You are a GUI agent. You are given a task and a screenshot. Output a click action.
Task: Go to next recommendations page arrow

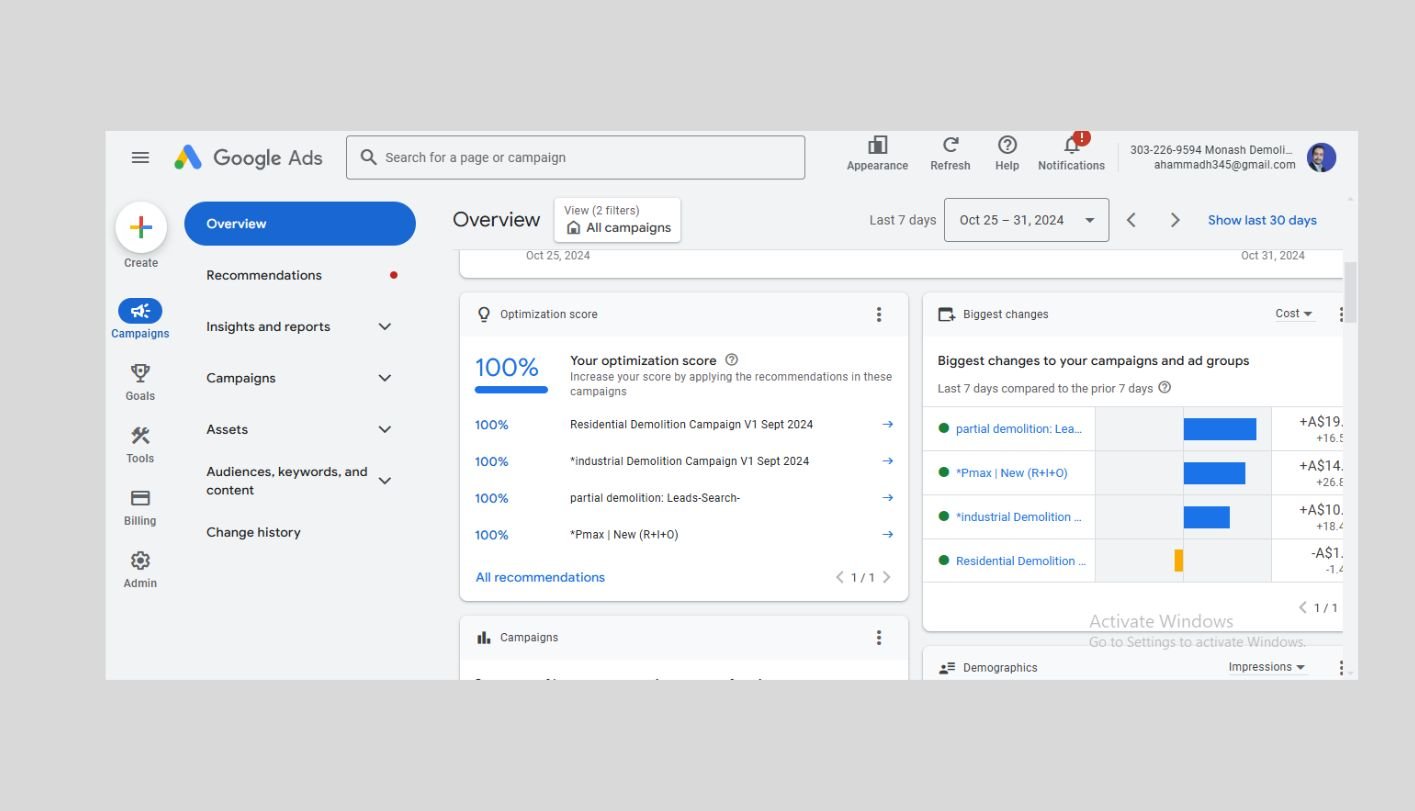[886, 577]
